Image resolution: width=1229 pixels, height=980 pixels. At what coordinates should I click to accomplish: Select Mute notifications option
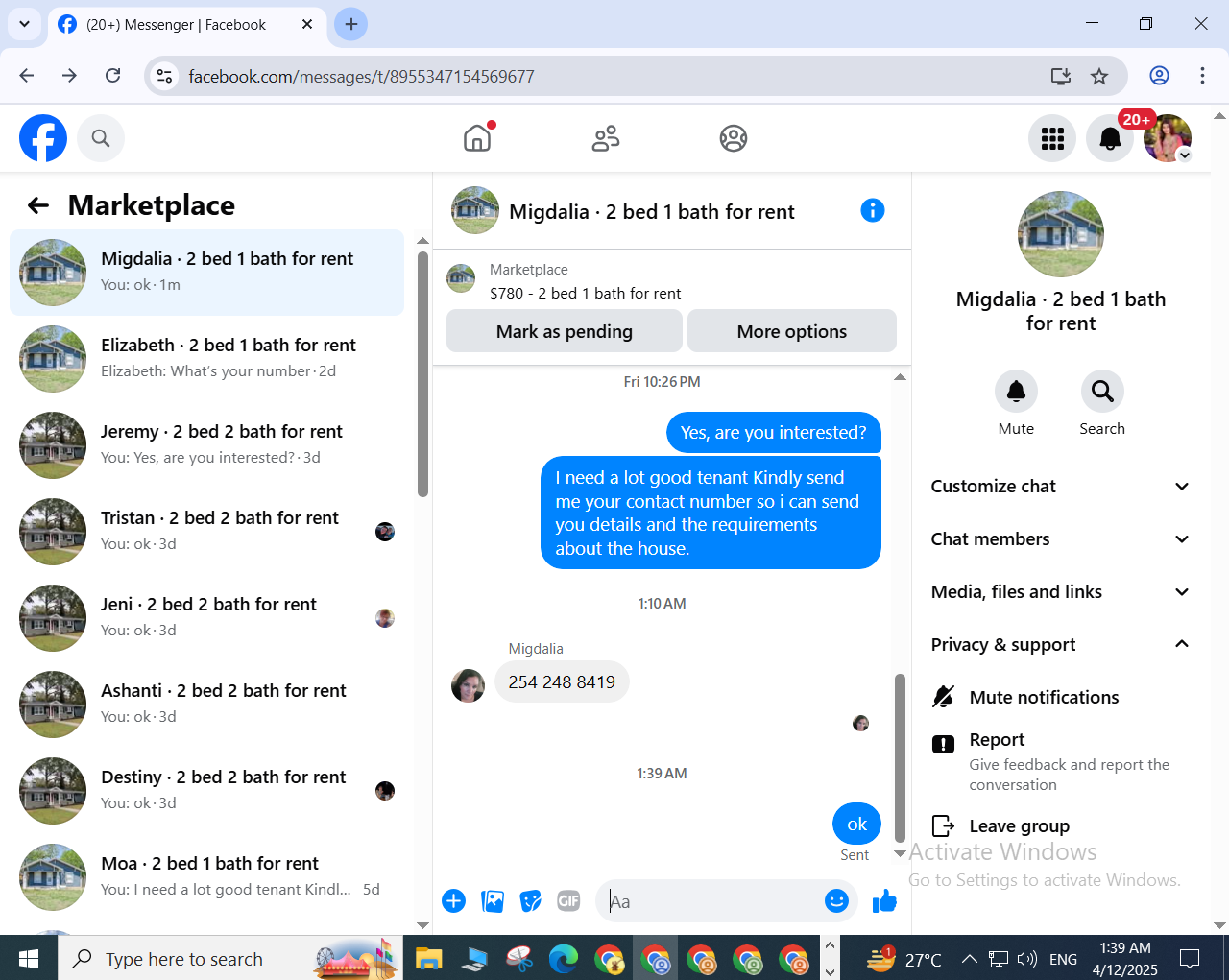click(1060, 698)
